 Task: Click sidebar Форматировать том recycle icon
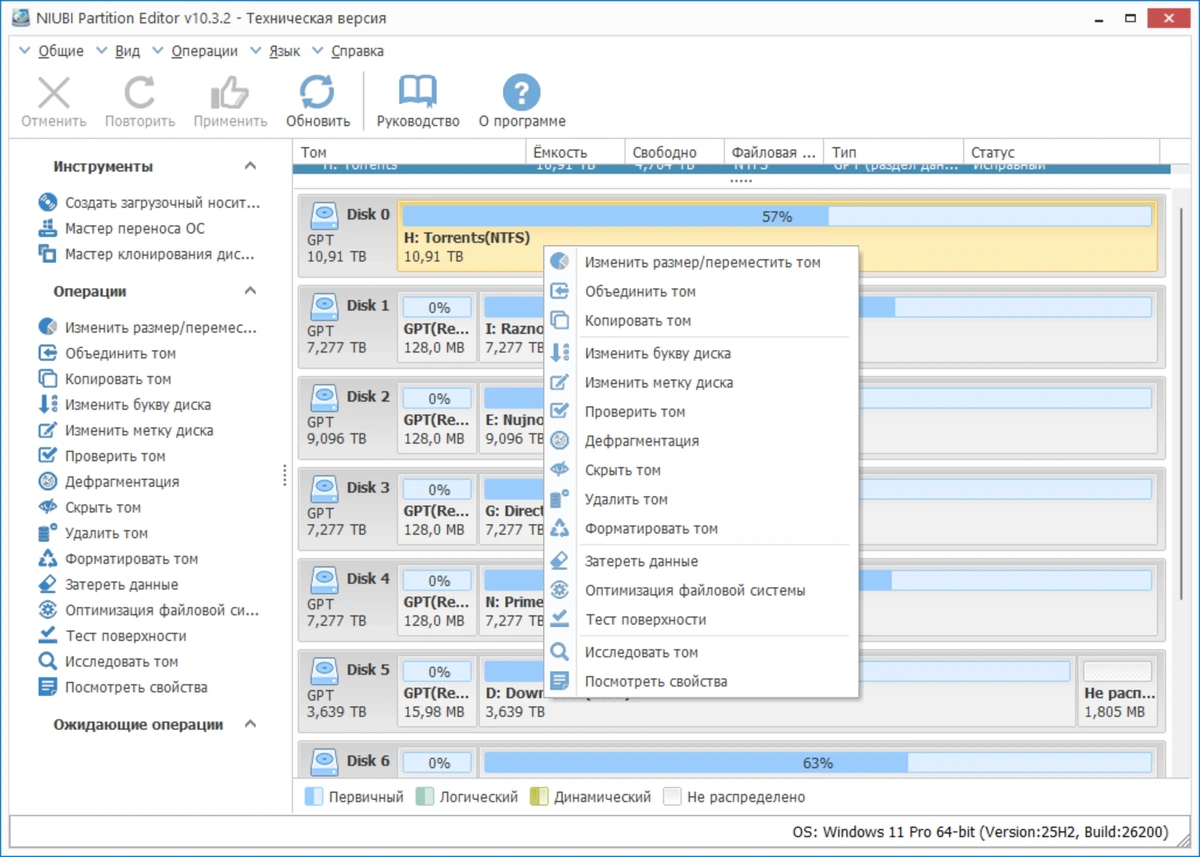coord(47,559)
